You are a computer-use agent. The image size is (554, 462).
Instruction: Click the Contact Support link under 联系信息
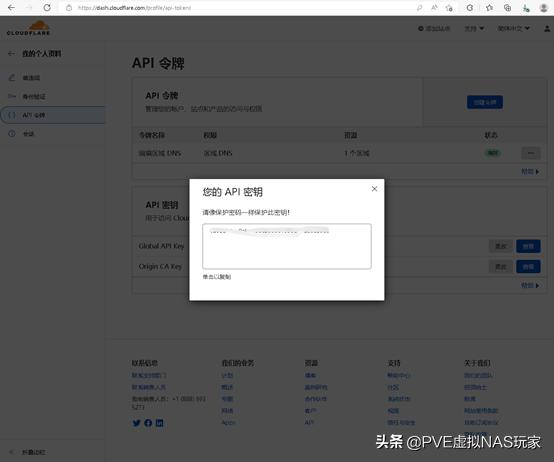pos(149,375)
